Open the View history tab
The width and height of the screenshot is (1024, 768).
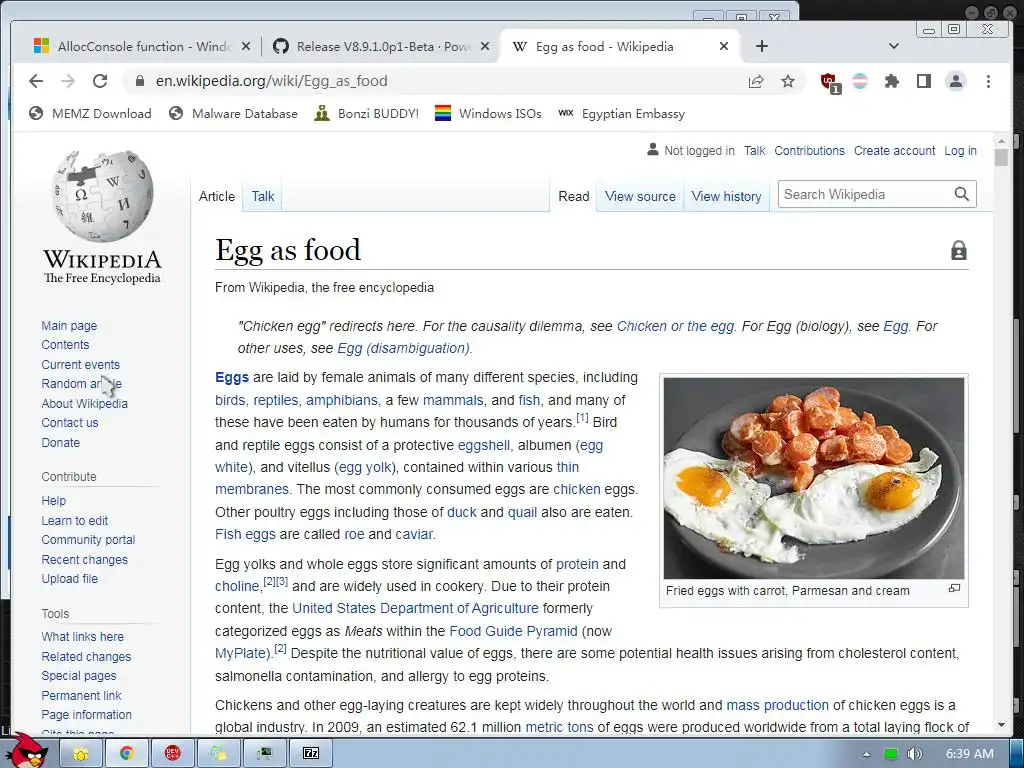click(x=726, y=197)
